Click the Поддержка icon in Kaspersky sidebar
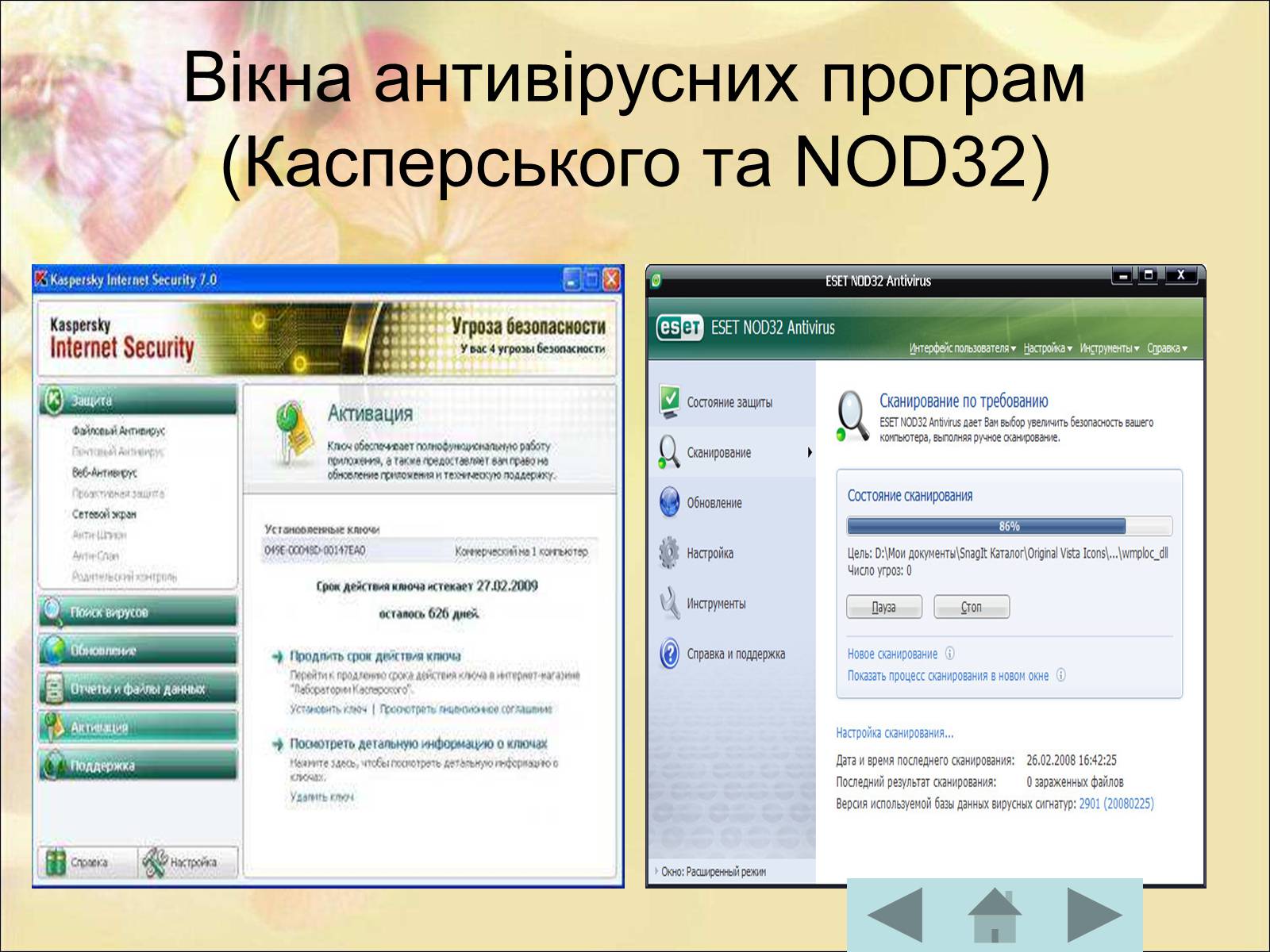Image resolution: width=1270 pixels, height=952 pixels. point(53,766)
